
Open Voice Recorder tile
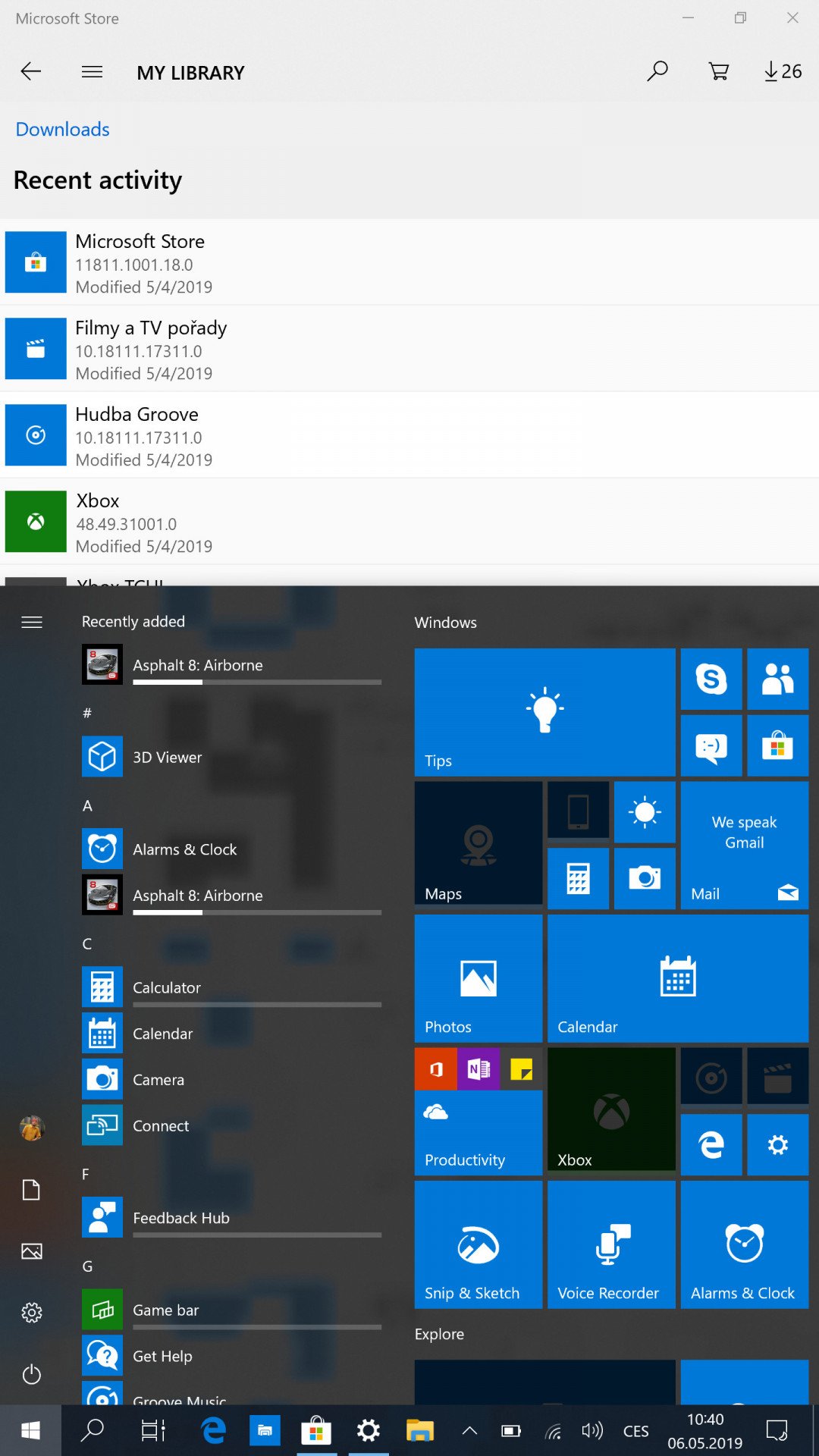[x=611, y=1244]
